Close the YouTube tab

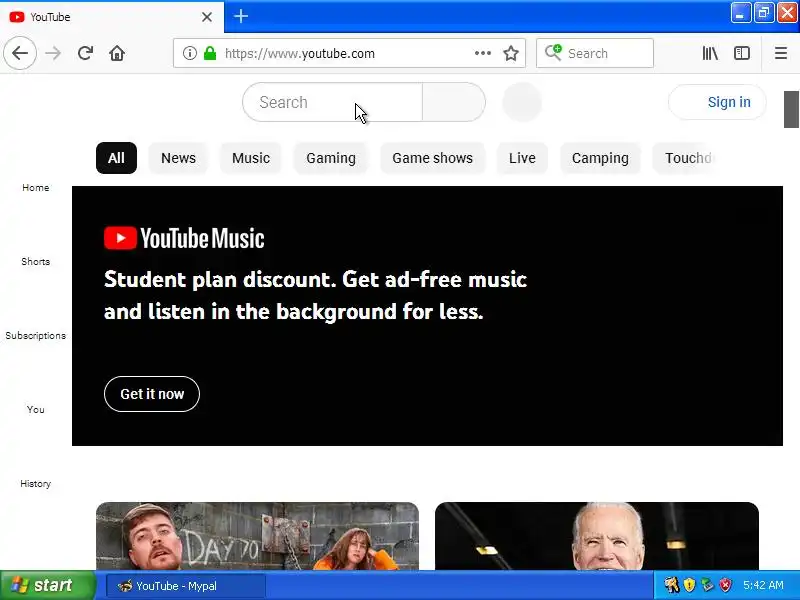click(207, 17)
